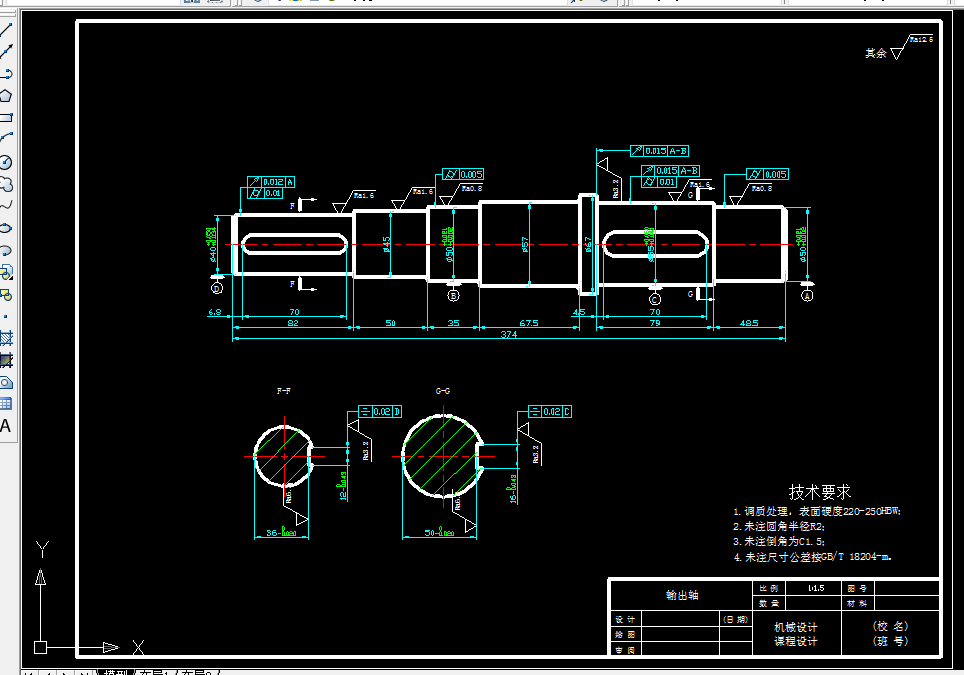Select the 0.02 C symmetry tolerance frame
The height and width of the screenshot is (675, 964).
coord(550,411)
